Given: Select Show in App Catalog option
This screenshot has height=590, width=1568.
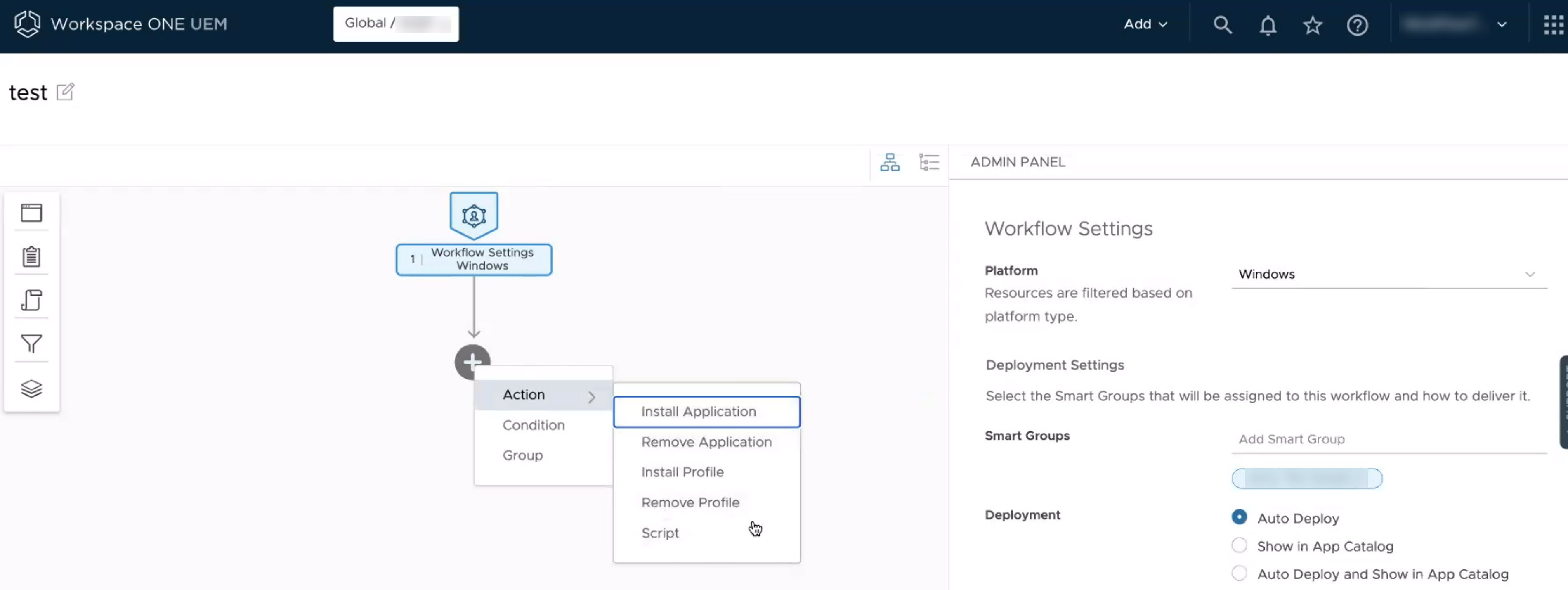Looking at the screenshot, I should click(1239, 545).
